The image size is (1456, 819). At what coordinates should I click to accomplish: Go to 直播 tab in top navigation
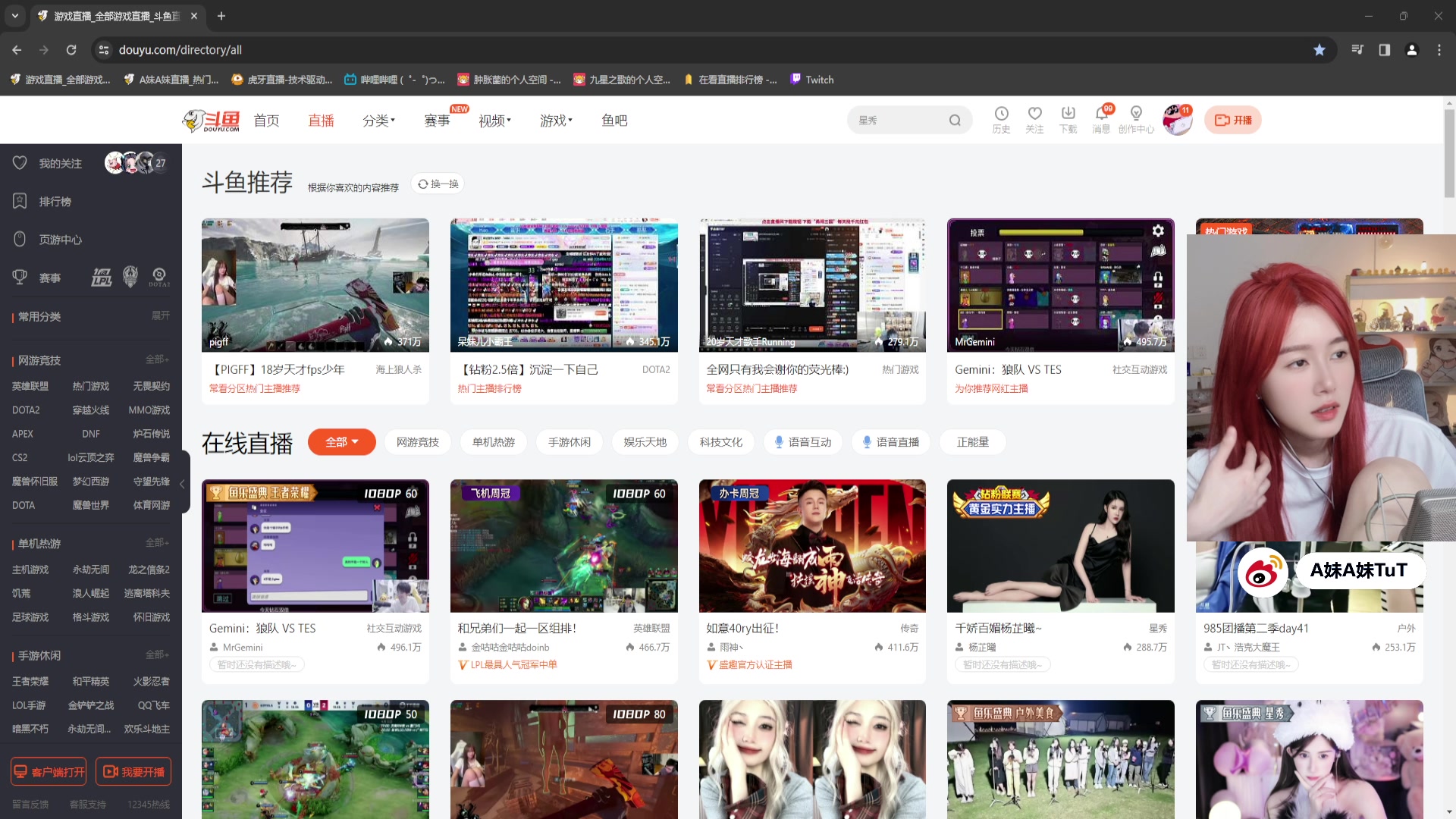coord(321,121)
